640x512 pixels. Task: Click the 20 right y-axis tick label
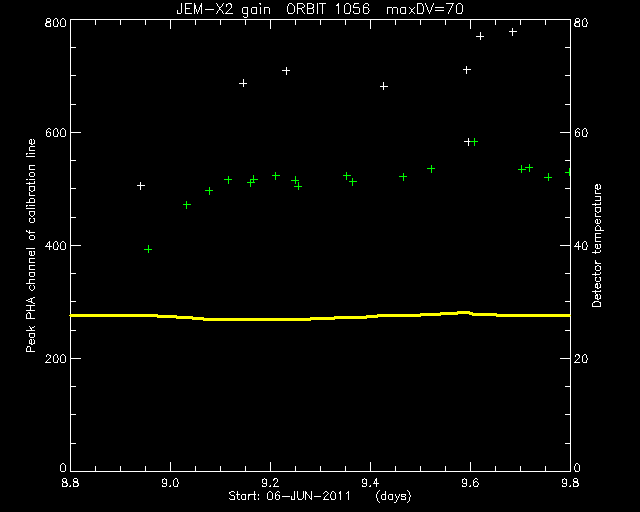point(581,358)
